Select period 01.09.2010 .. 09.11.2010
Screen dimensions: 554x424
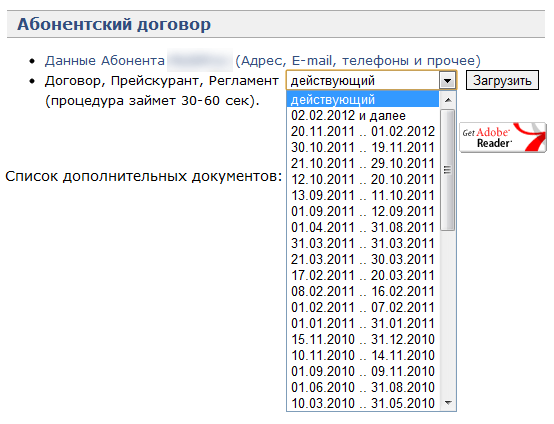[x=363, y=371]
